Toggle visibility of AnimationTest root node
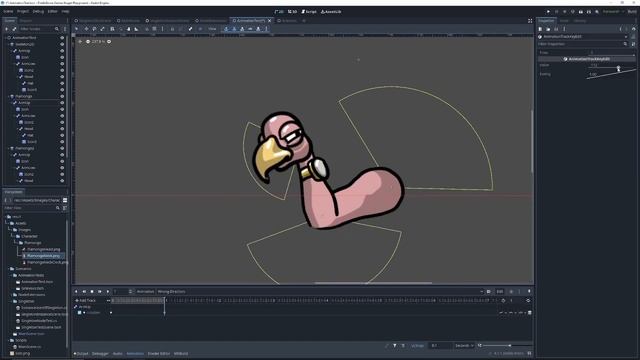 coord(62,38)
